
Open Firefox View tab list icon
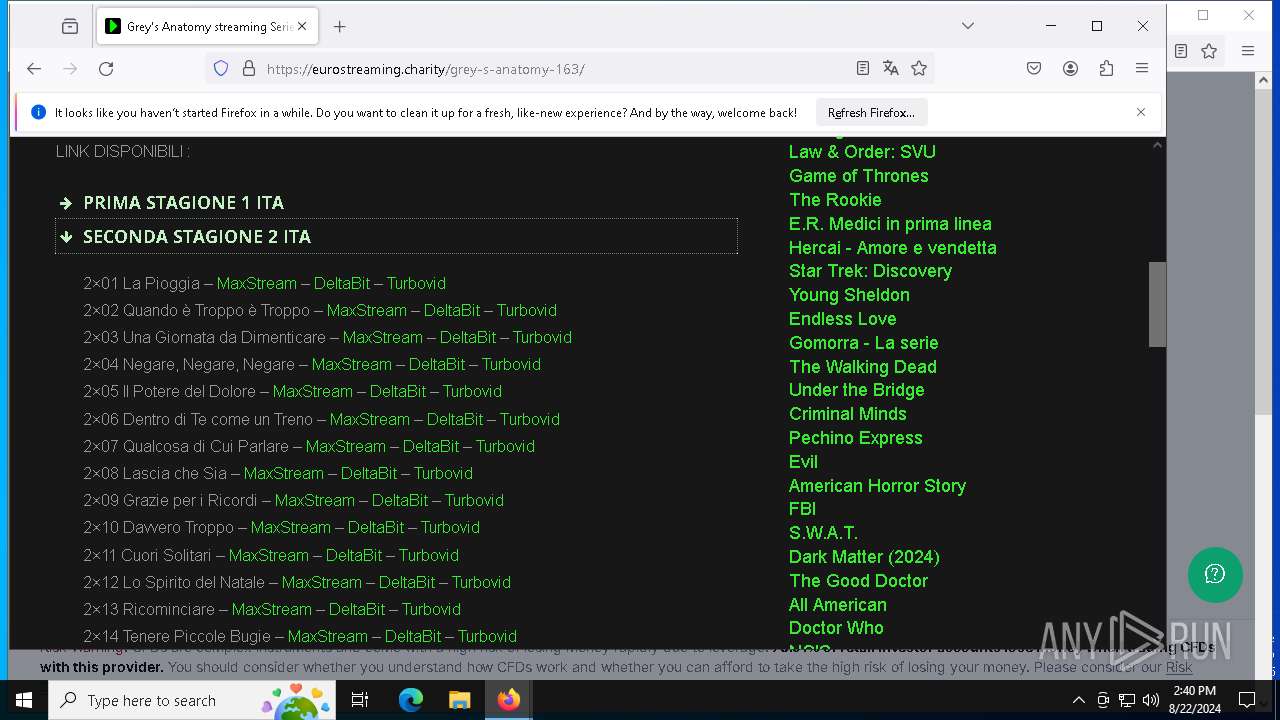coord(69,27)
